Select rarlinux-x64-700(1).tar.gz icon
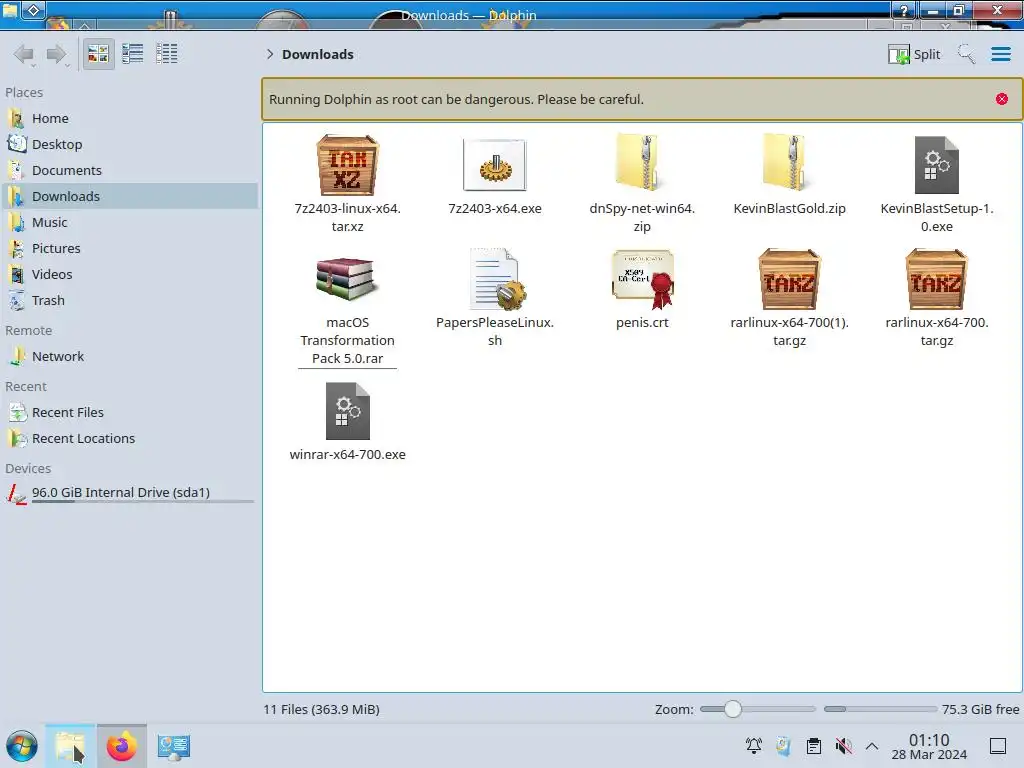This screenshot has height=768, width=1024. pyautogui.click(x=789, y=279)
